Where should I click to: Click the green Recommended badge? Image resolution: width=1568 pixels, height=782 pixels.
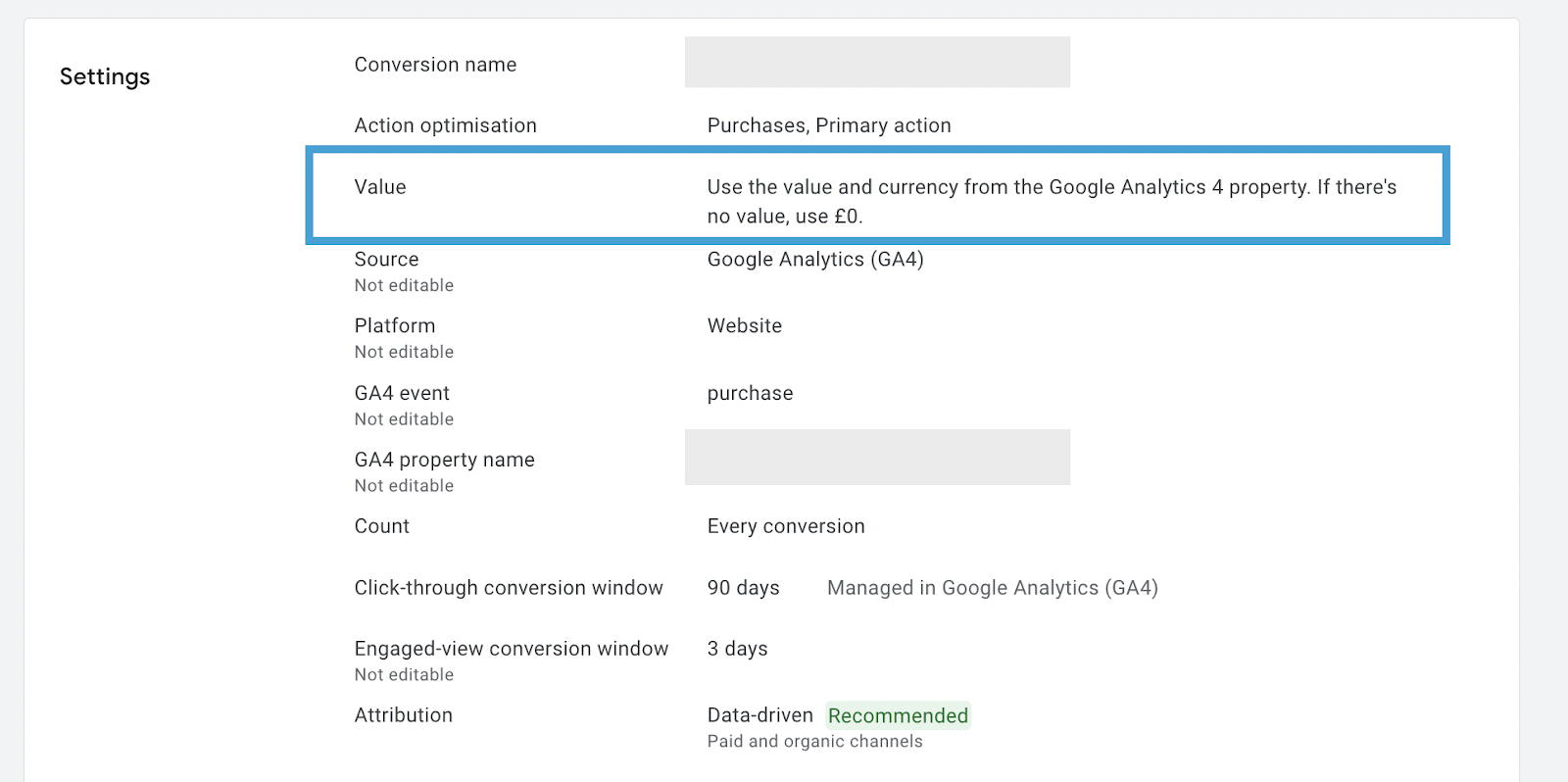(898, 716)
